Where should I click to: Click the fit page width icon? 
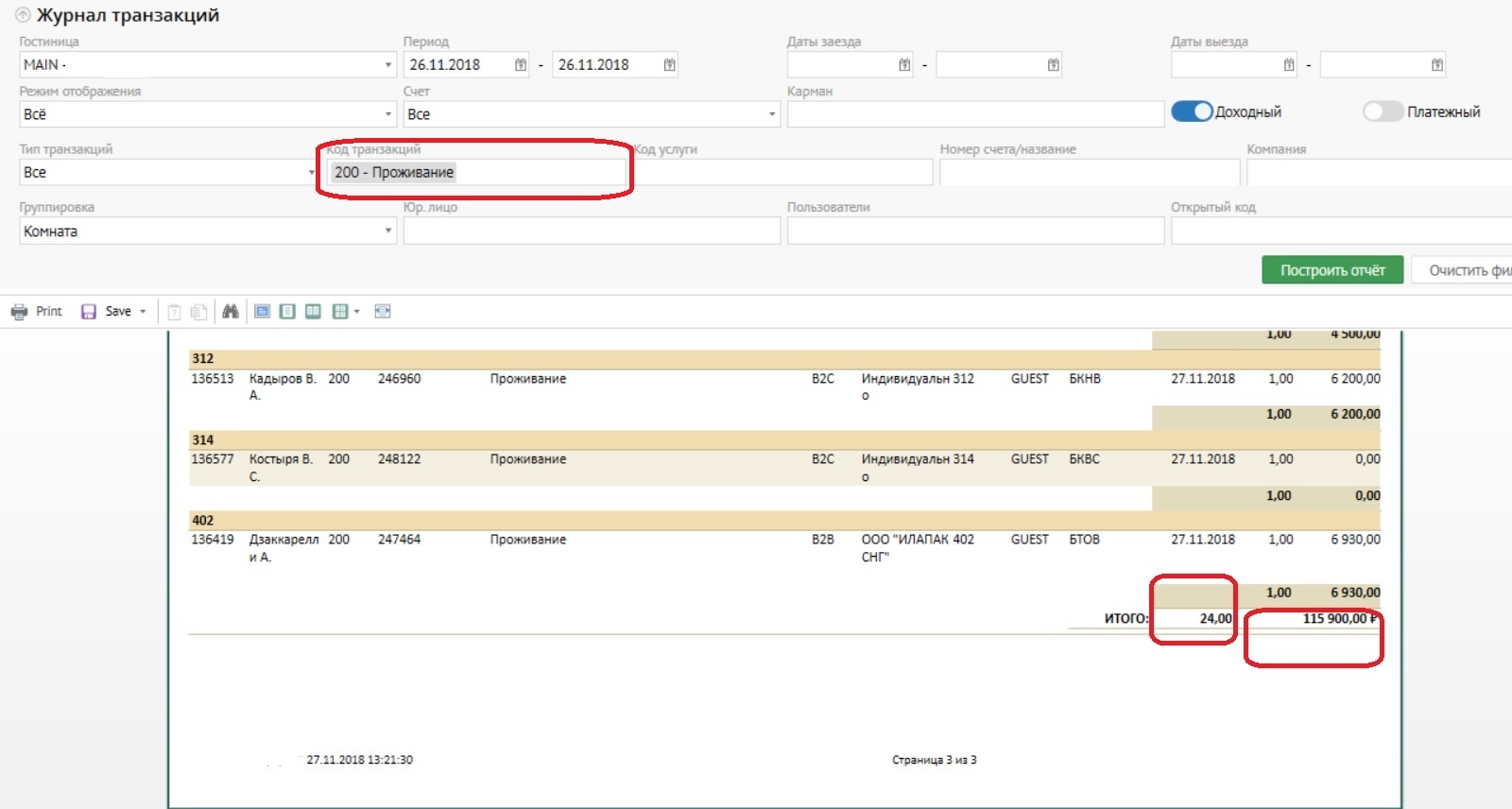click(x=383, y=312)
